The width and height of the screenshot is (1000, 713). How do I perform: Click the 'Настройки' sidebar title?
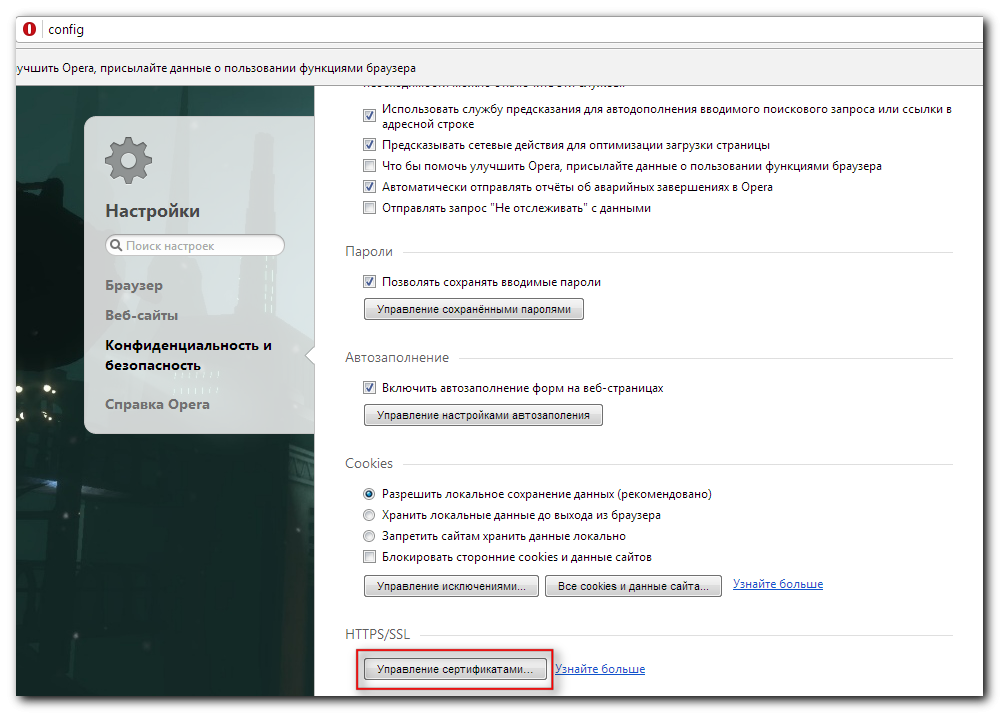point(152,211)
